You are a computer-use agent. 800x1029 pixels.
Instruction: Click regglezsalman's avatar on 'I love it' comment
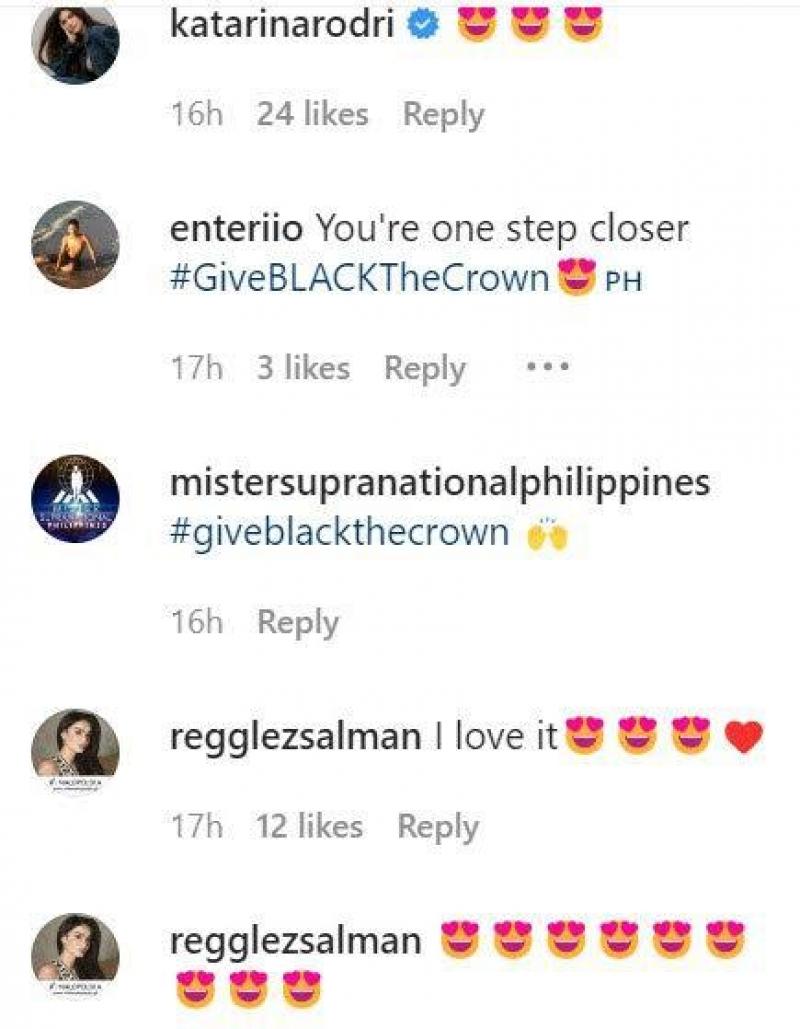tap(76, 753)
